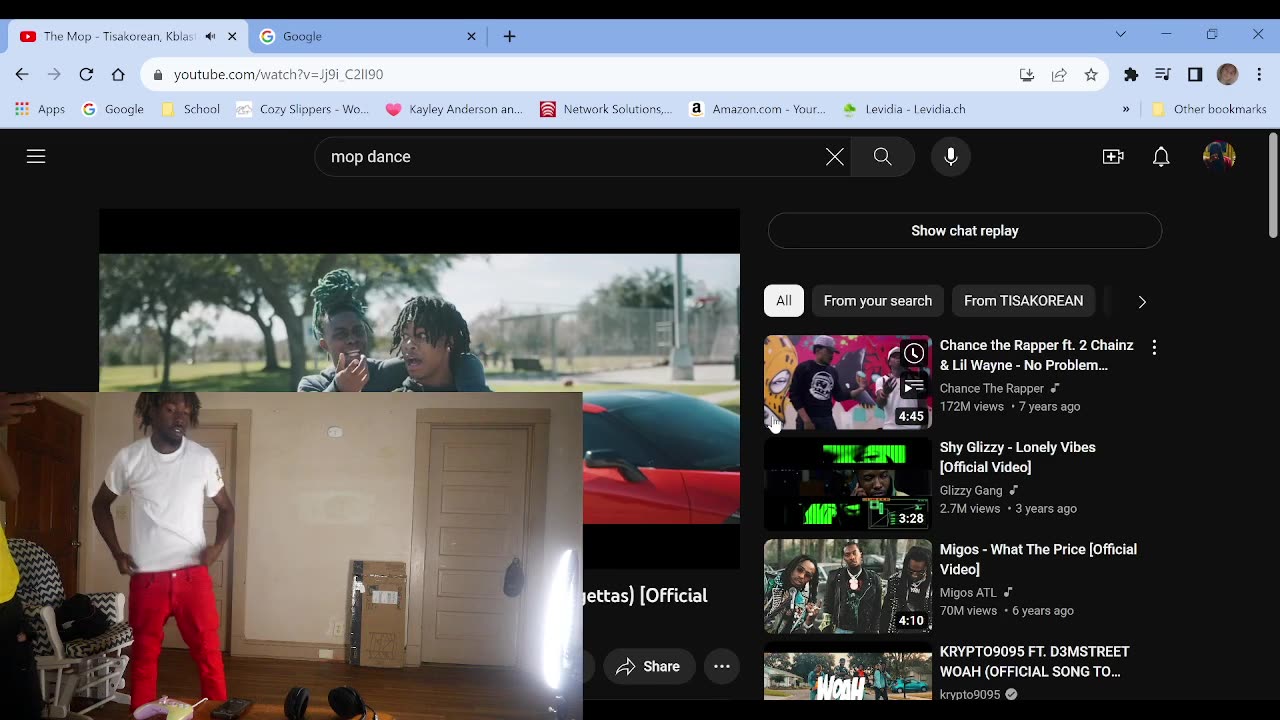Open the media controls icon in toolbar
The width and height of the screenshot is (1280, 720).
[1163, 74]
